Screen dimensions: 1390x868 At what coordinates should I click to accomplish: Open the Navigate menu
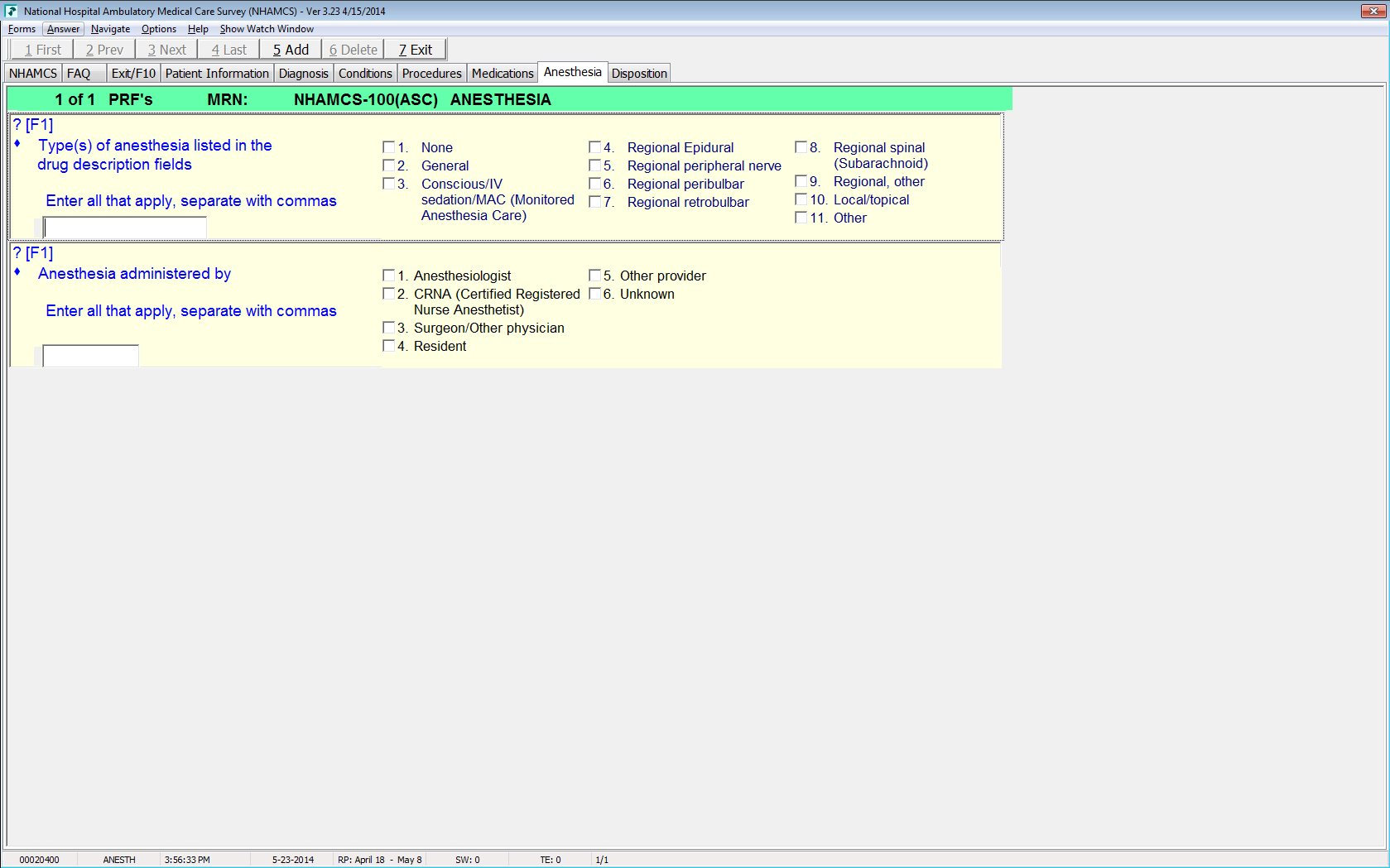pyautogui.click(x=110, y=29)
